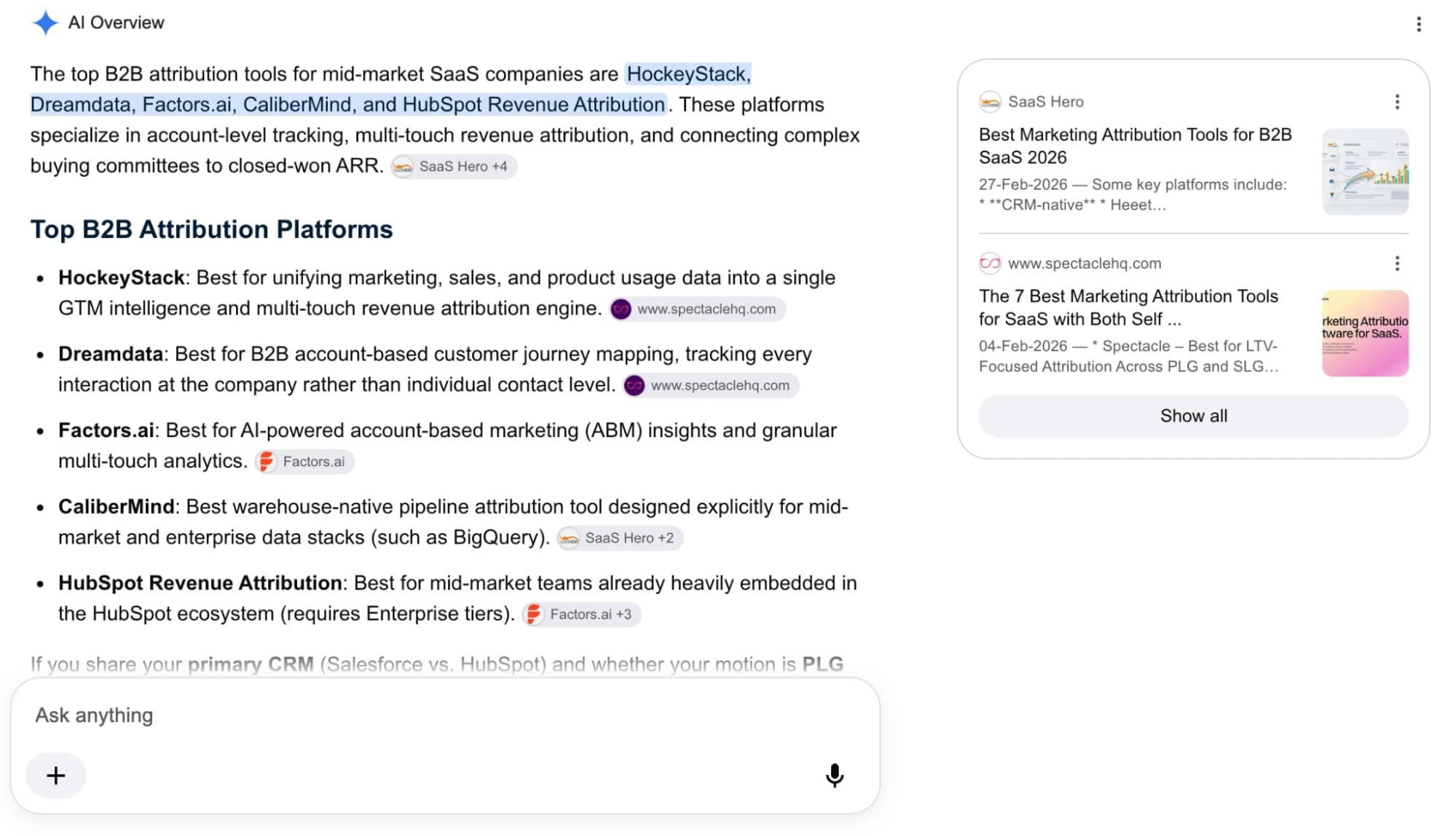Image resolution: width=1456 pixels, height=836 pixels.
Task: Open the 'Best Marketing Attribution Tools for B2B SaaS 2026' article
Action: [1135, 146]
